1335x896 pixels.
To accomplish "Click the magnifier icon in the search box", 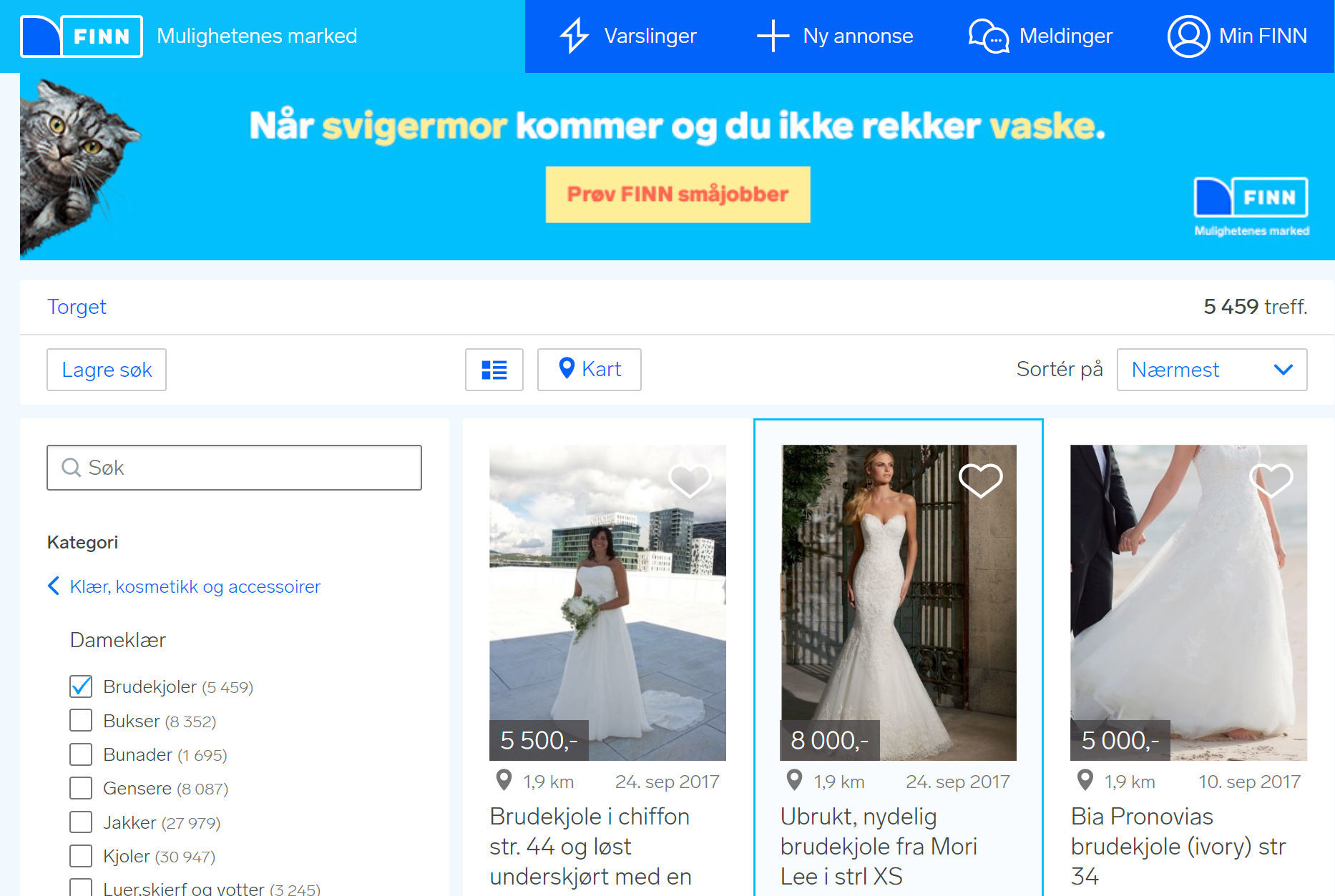I will [x=70, y=468].
